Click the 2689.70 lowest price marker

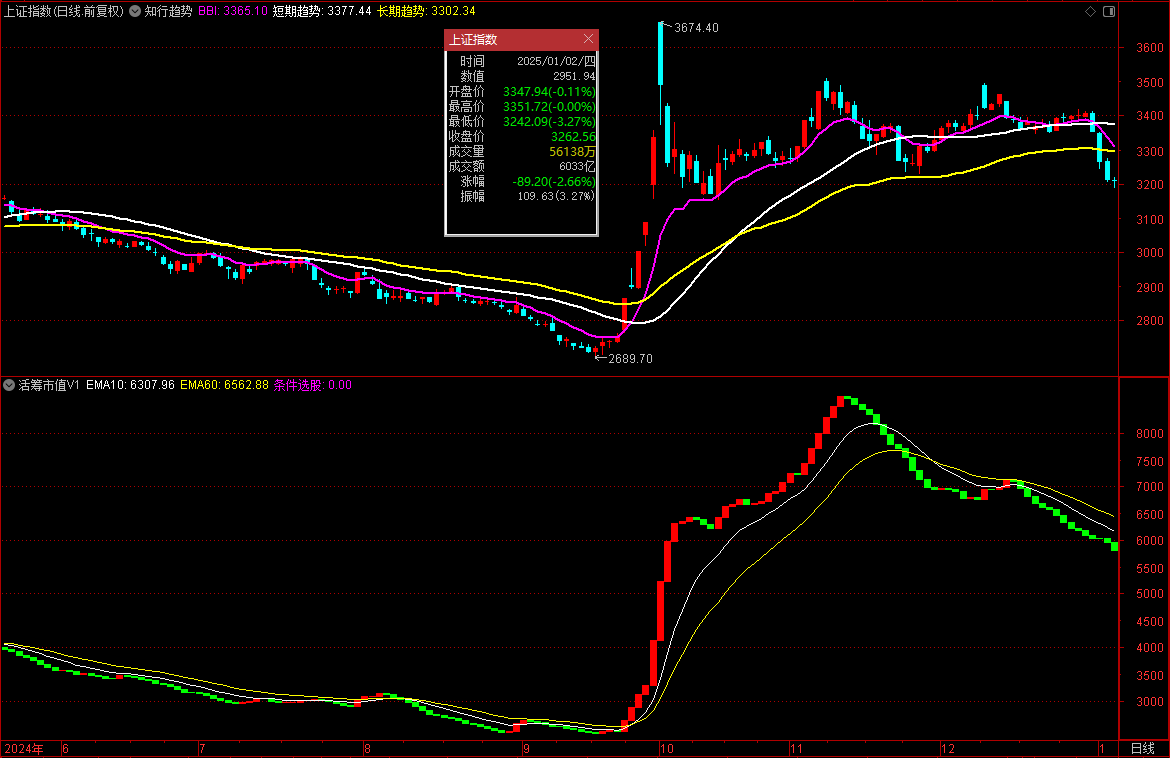tap(630, 358)
